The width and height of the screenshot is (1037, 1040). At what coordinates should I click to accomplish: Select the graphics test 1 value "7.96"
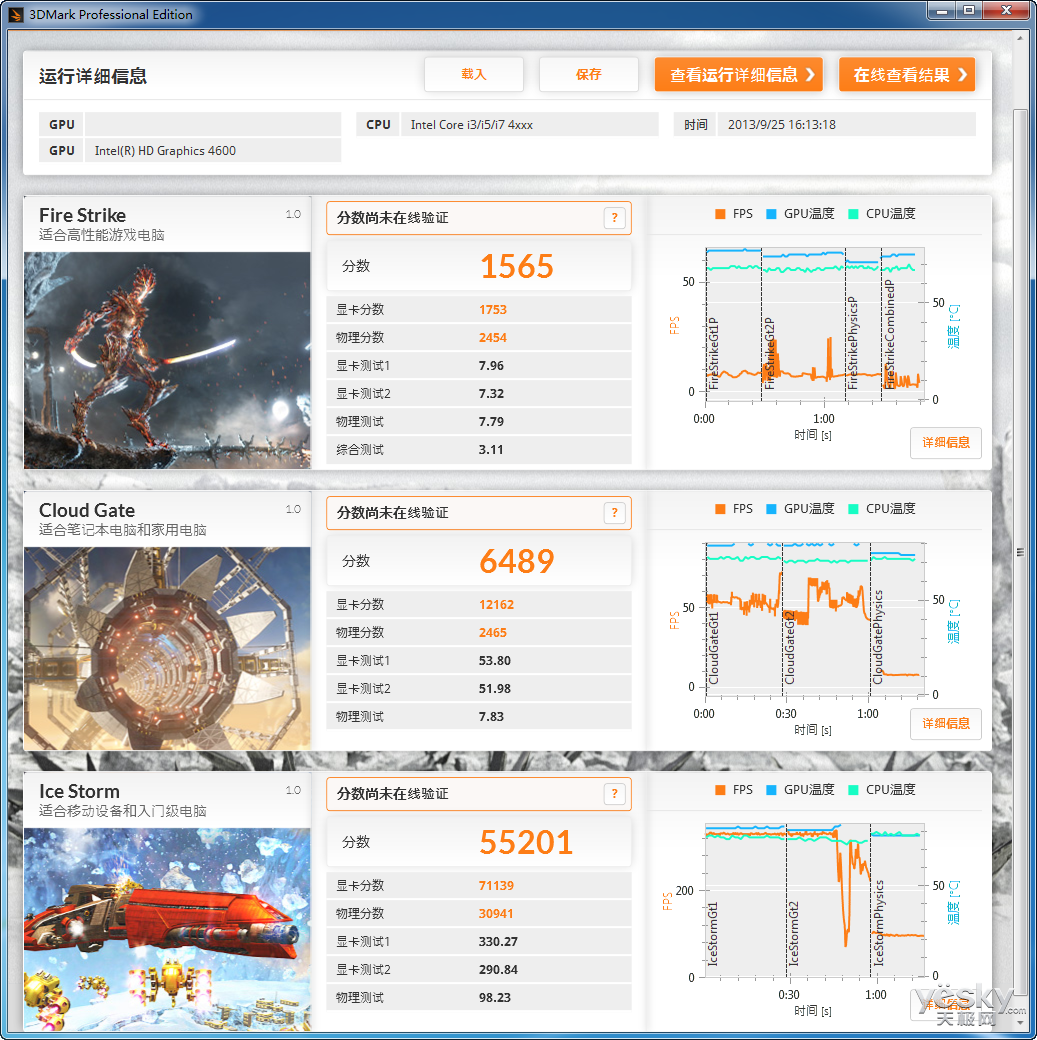point(492,365)
